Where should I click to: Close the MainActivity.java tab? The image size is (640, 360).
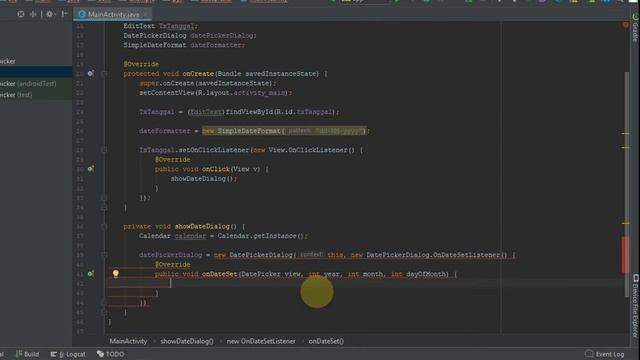(x=145, y=14)
